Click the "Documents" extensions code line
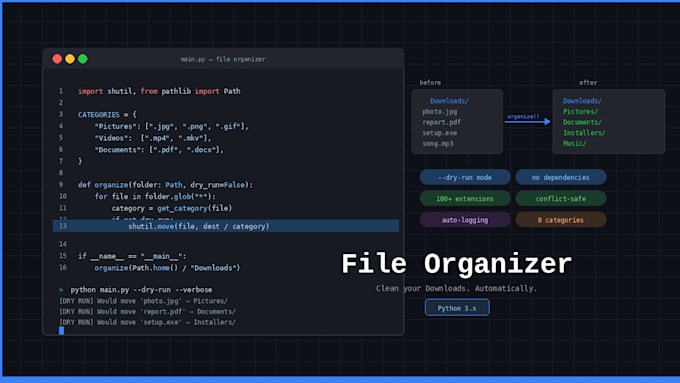Screen dimensions: 680x383 159,150
